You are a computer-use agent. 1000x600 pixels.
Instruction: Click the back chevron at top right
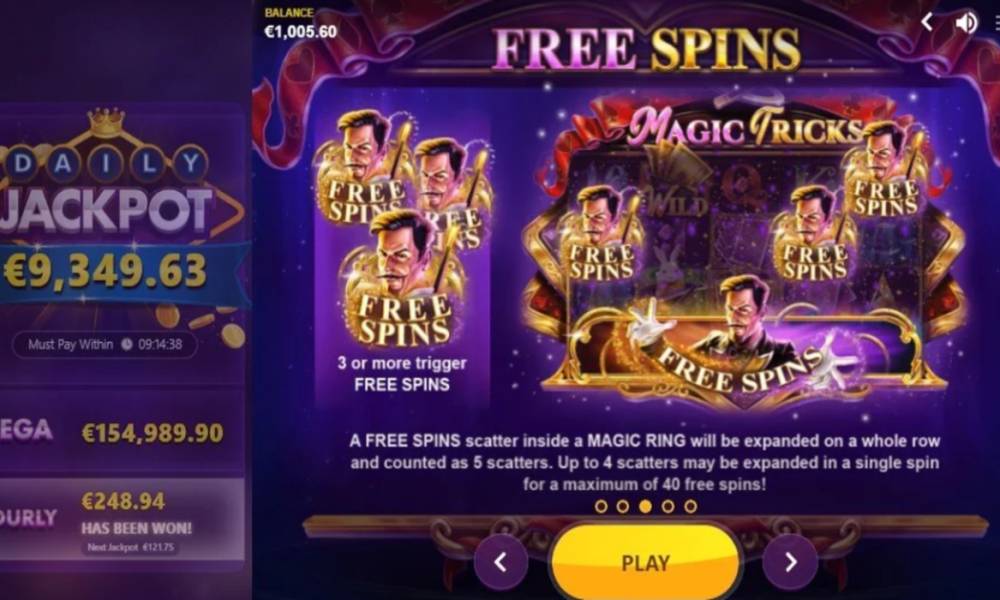point(927,22)
